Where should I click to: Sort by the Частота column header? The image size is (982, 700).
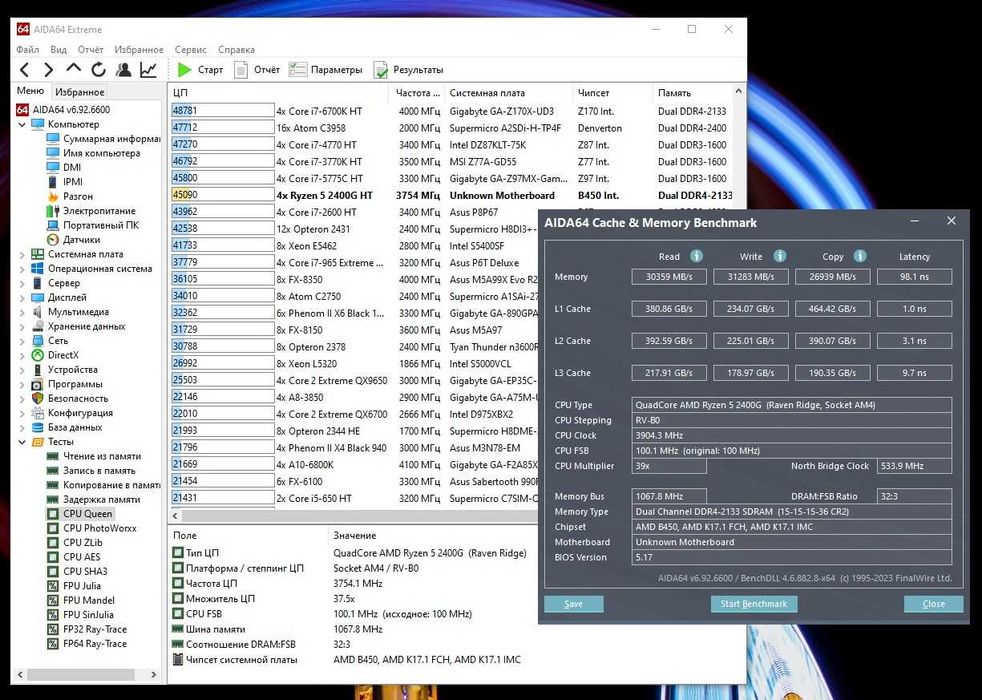point(416,93)
